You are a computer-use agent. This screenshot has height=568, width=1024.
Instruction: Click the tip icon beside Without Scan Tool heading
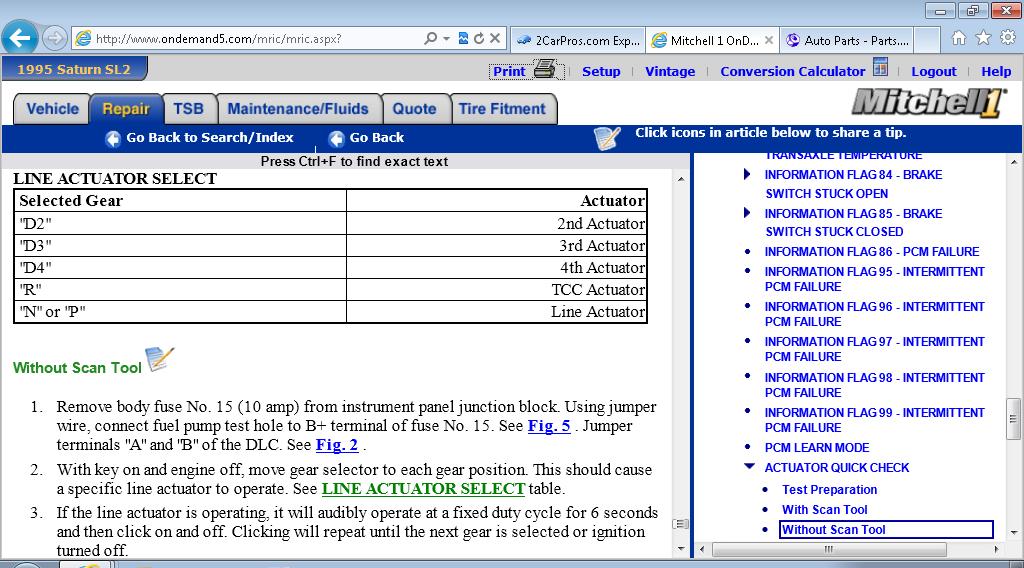click(159, 359)
